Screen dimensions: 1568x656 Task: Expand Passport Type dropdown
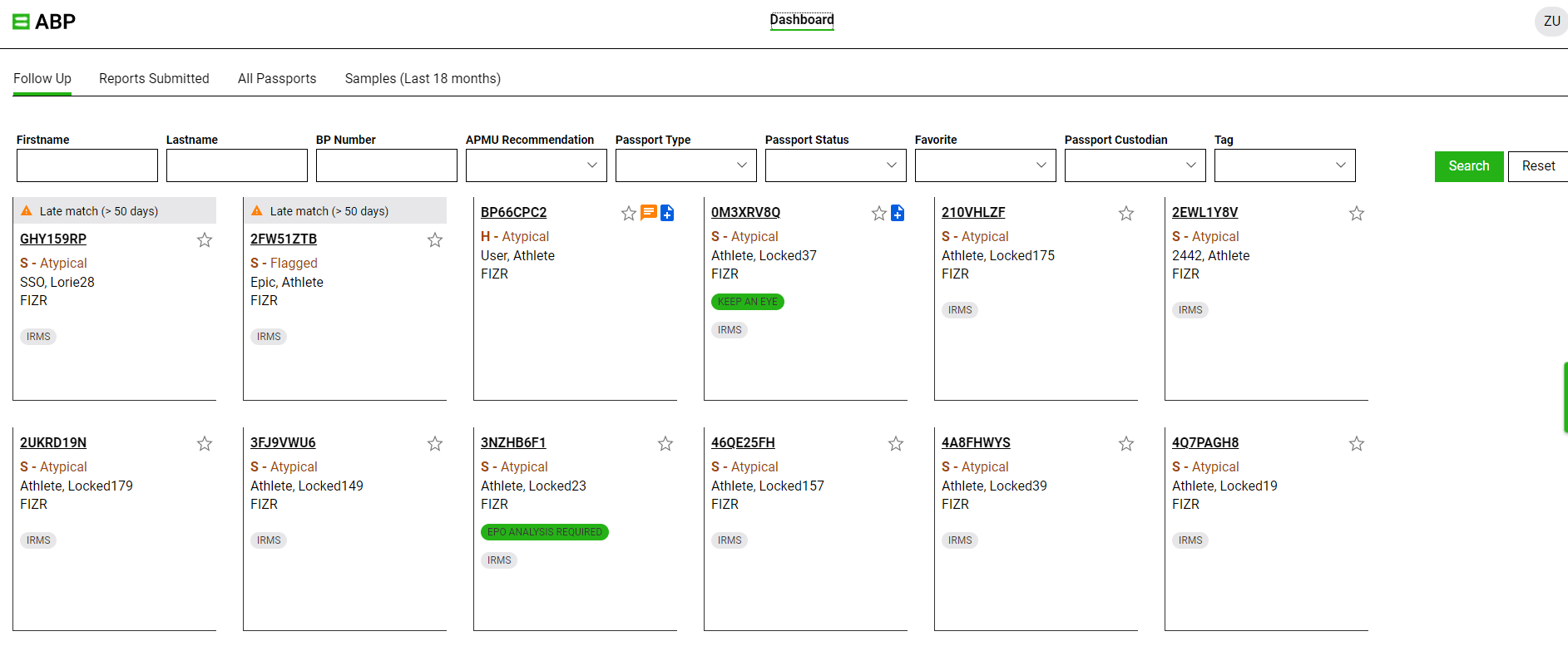tap(686, 165)
